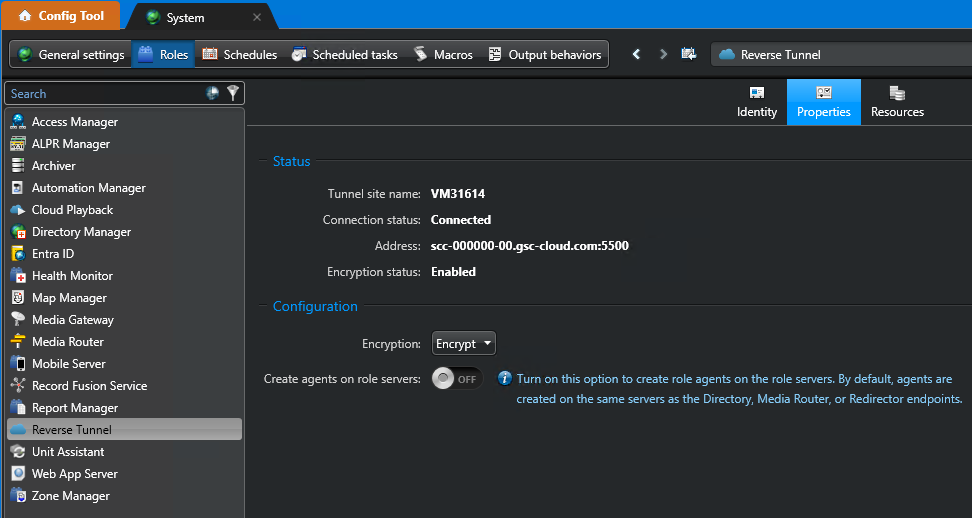This screenshot has width=972, height=518.
Task: Click the browse entities icon beside the arrows
Action: [x=688, y=54]
